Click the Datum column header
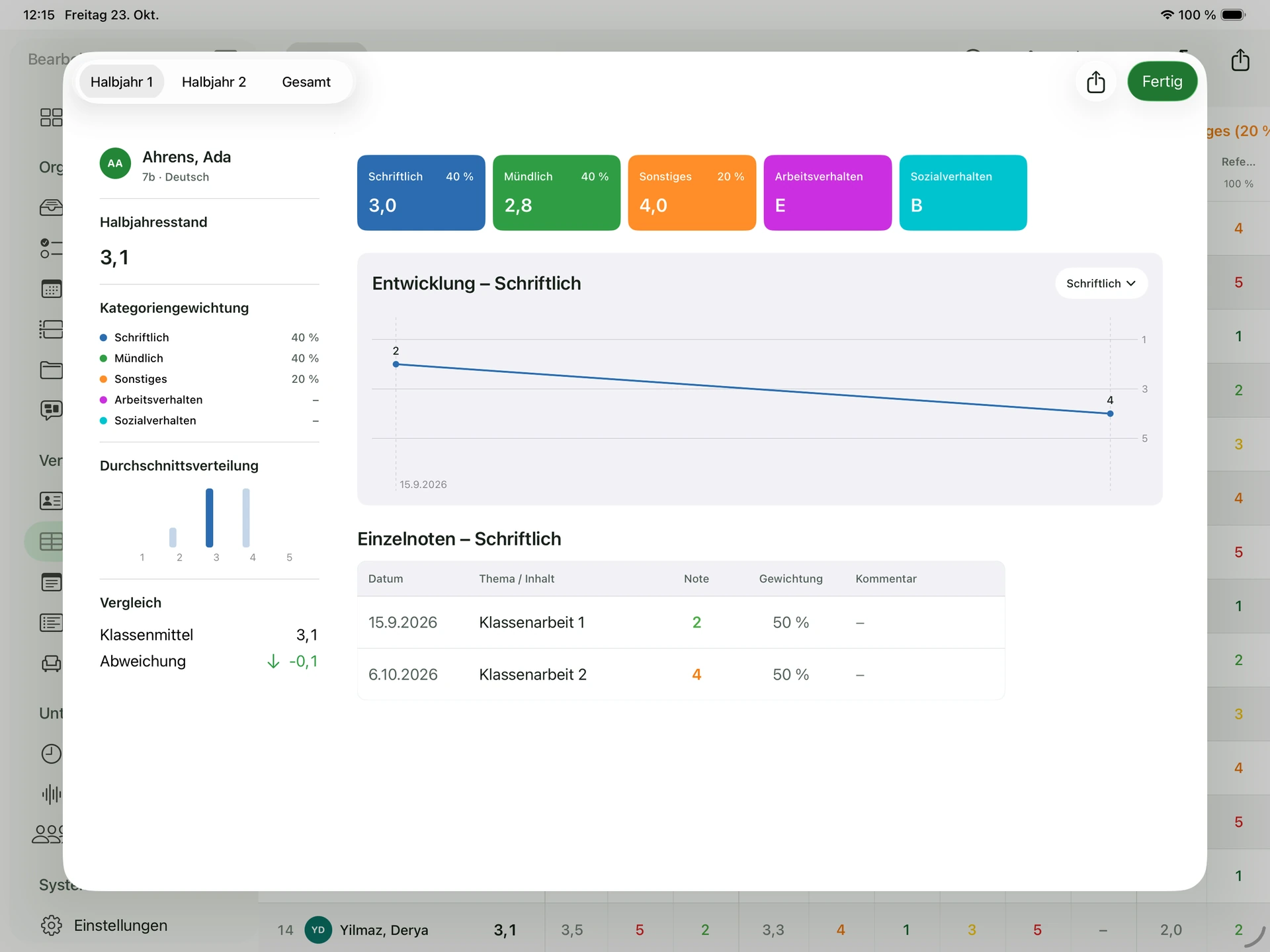This screenshot has width=1270, height=952. click(385, 579)
